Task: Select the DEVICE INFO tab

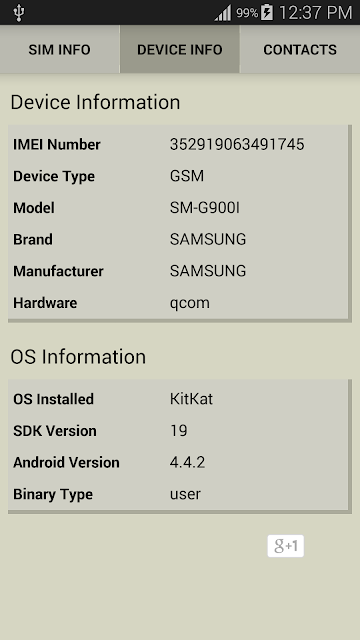Action: (x=180, y=49)
